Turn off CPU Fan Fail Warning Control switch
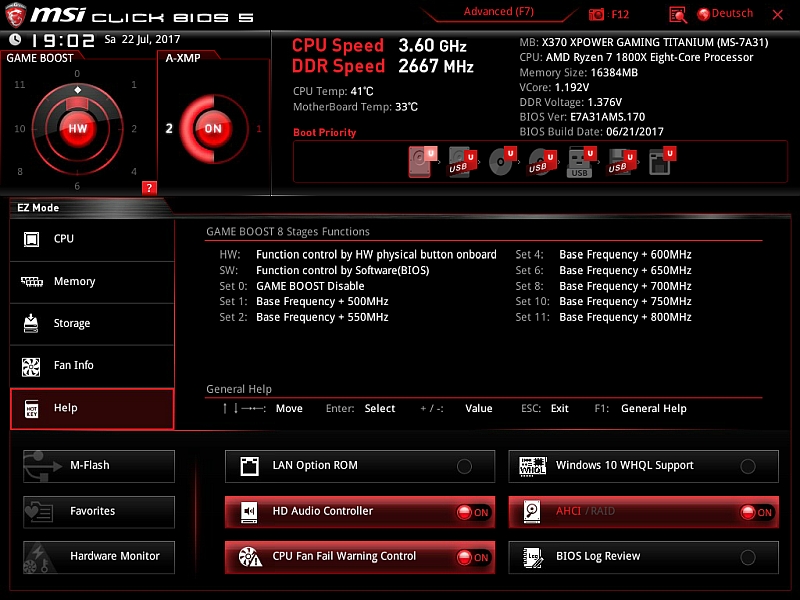 pyautogui.click(x=473, y=558)
